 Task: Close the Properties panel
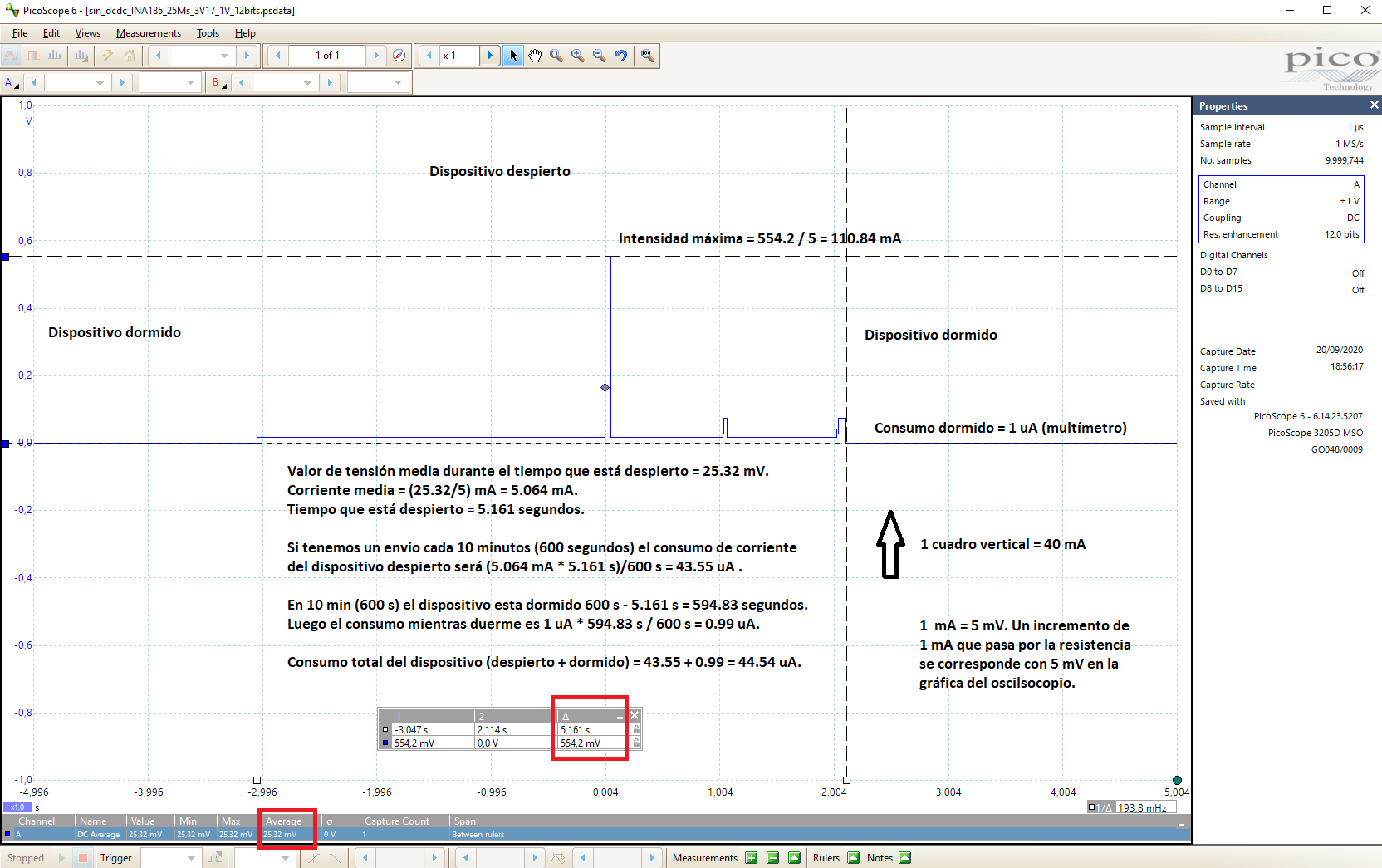(x=1374, y=105)
